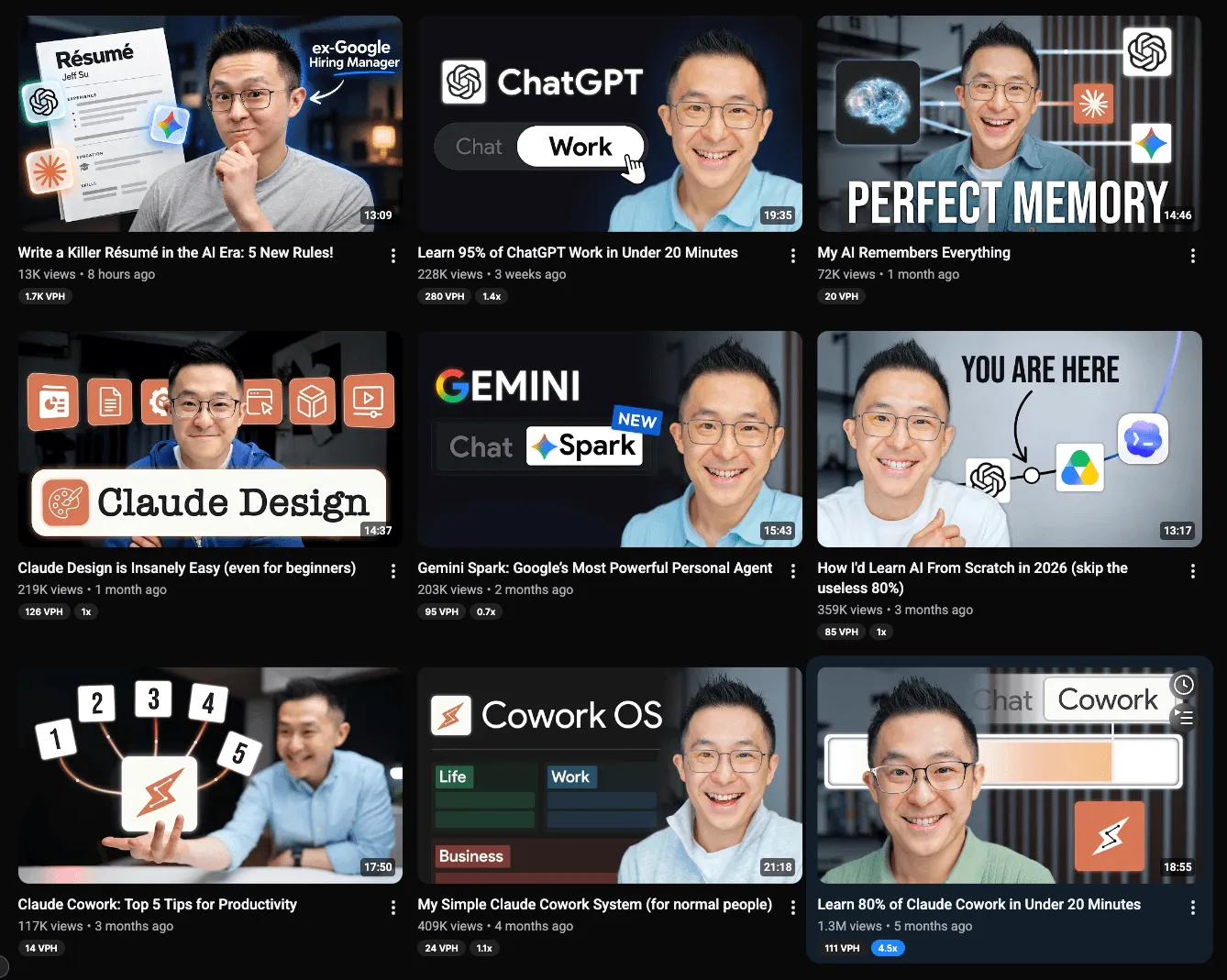Click '359K views • 3 months ago' text
Image resolution: width=1227 pixels, height=980 pixels.
896,610
